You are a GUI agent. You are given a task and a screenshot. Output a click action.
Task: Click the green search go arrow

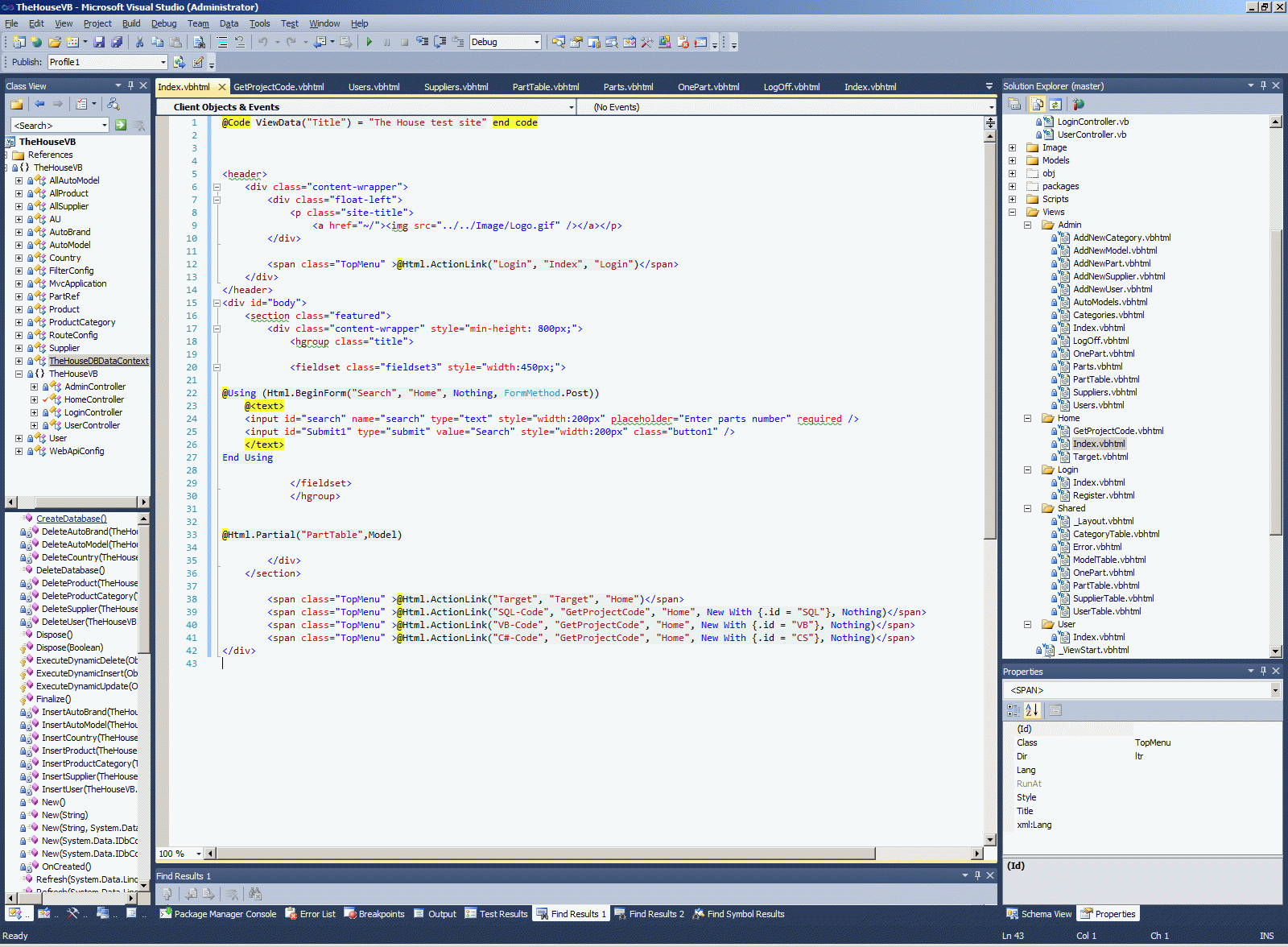tap(121, 125)
